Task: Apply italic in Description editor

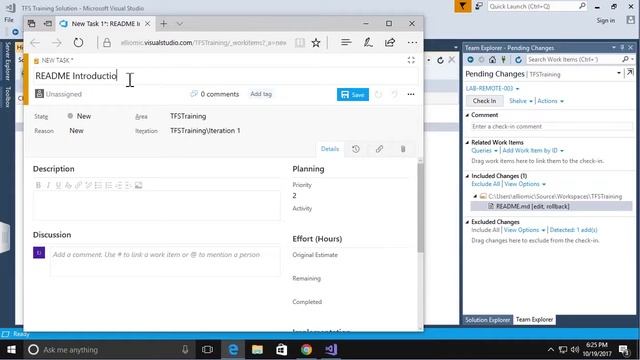Action: pos(48,185)
